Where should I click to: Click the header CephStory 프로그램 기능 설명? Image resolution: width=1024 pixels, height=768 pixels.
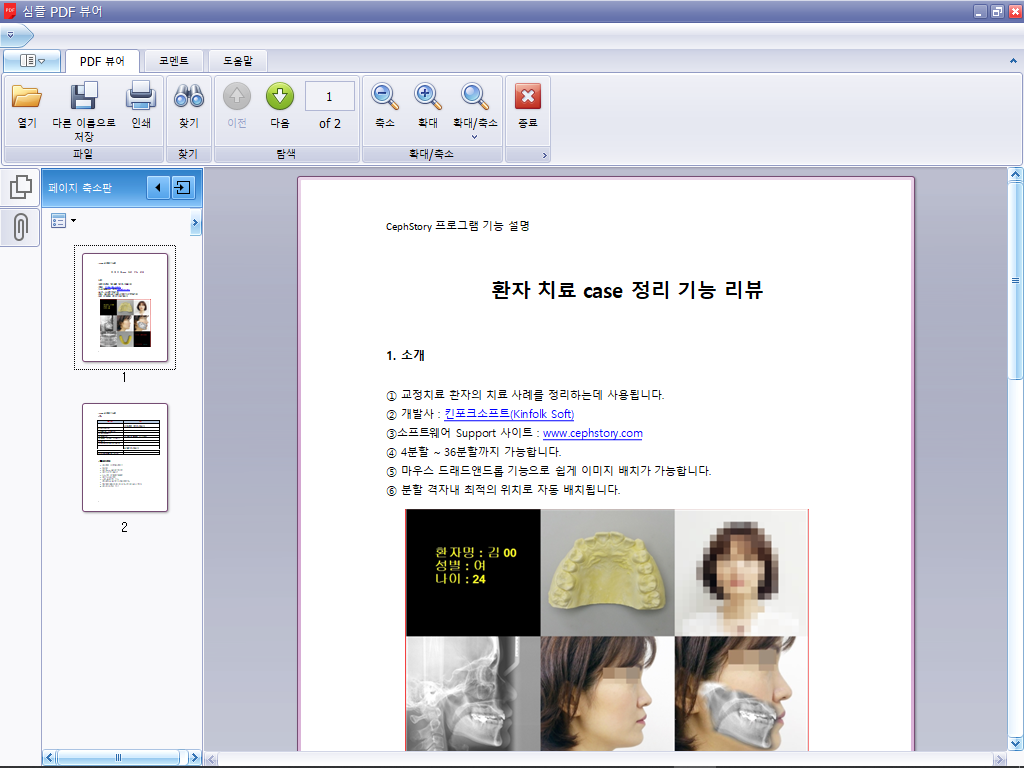point(458,226)
